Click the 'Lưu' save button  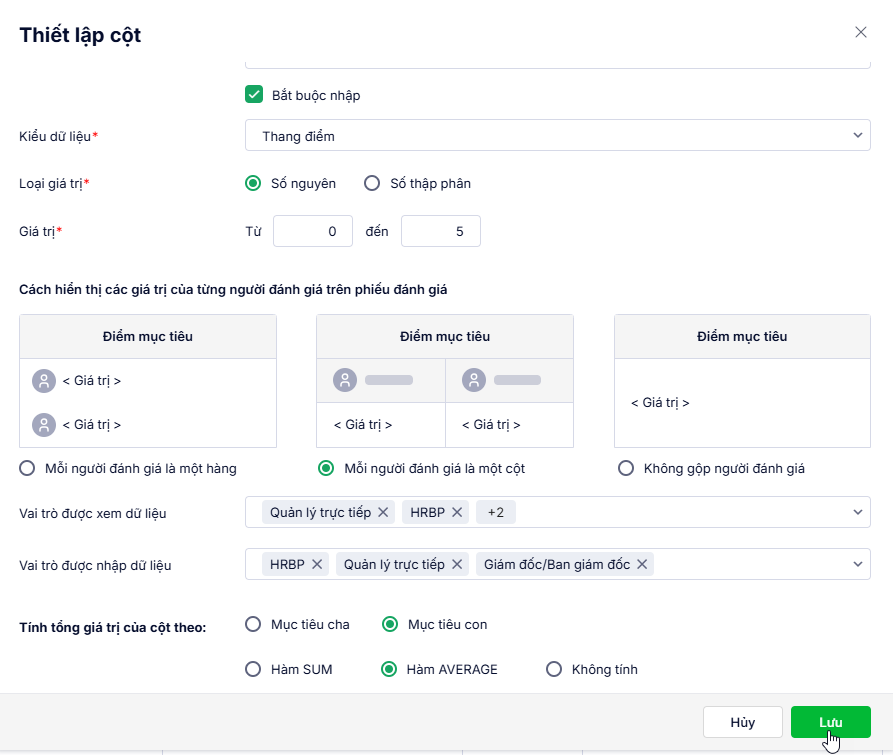[x=830, y=722]
